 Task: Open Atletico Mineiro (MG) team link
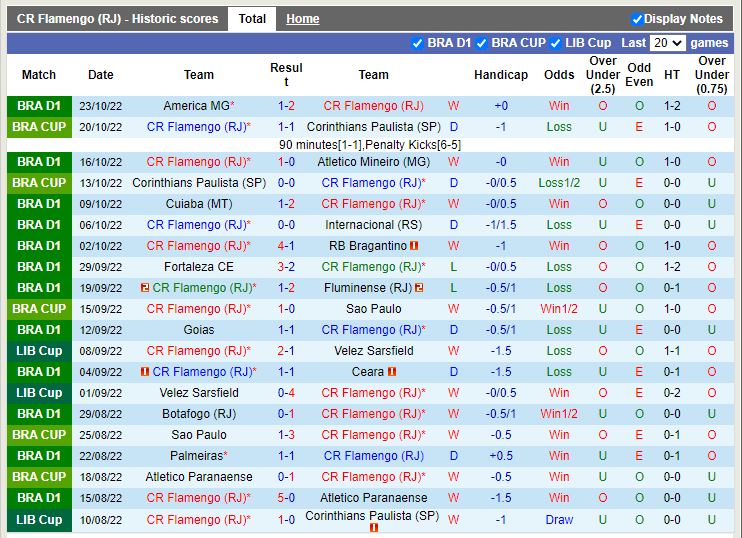coord(373,162)
